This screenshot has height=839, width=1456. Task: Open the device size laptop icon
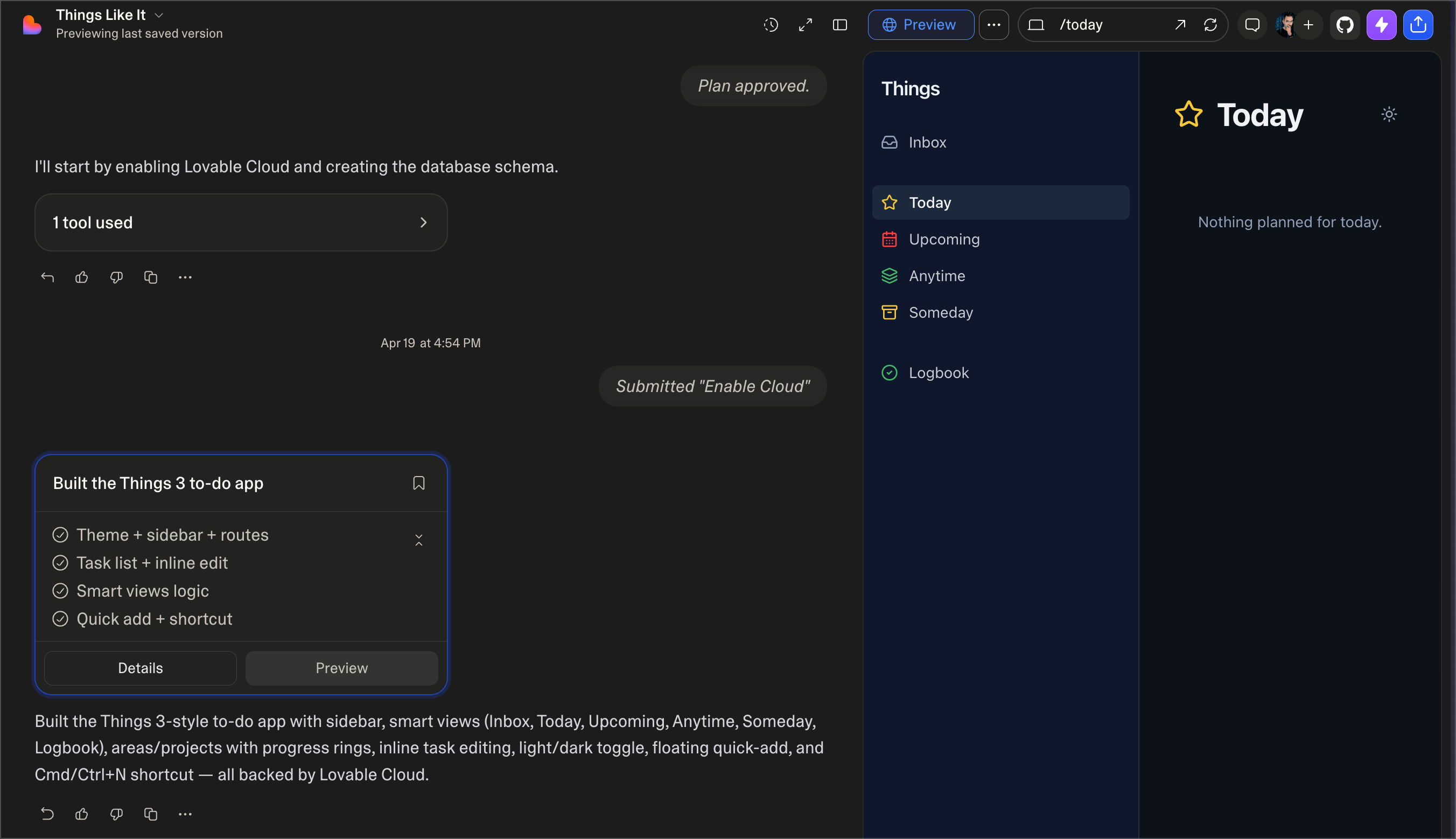pyautogui.click(x=1036, y=25)
